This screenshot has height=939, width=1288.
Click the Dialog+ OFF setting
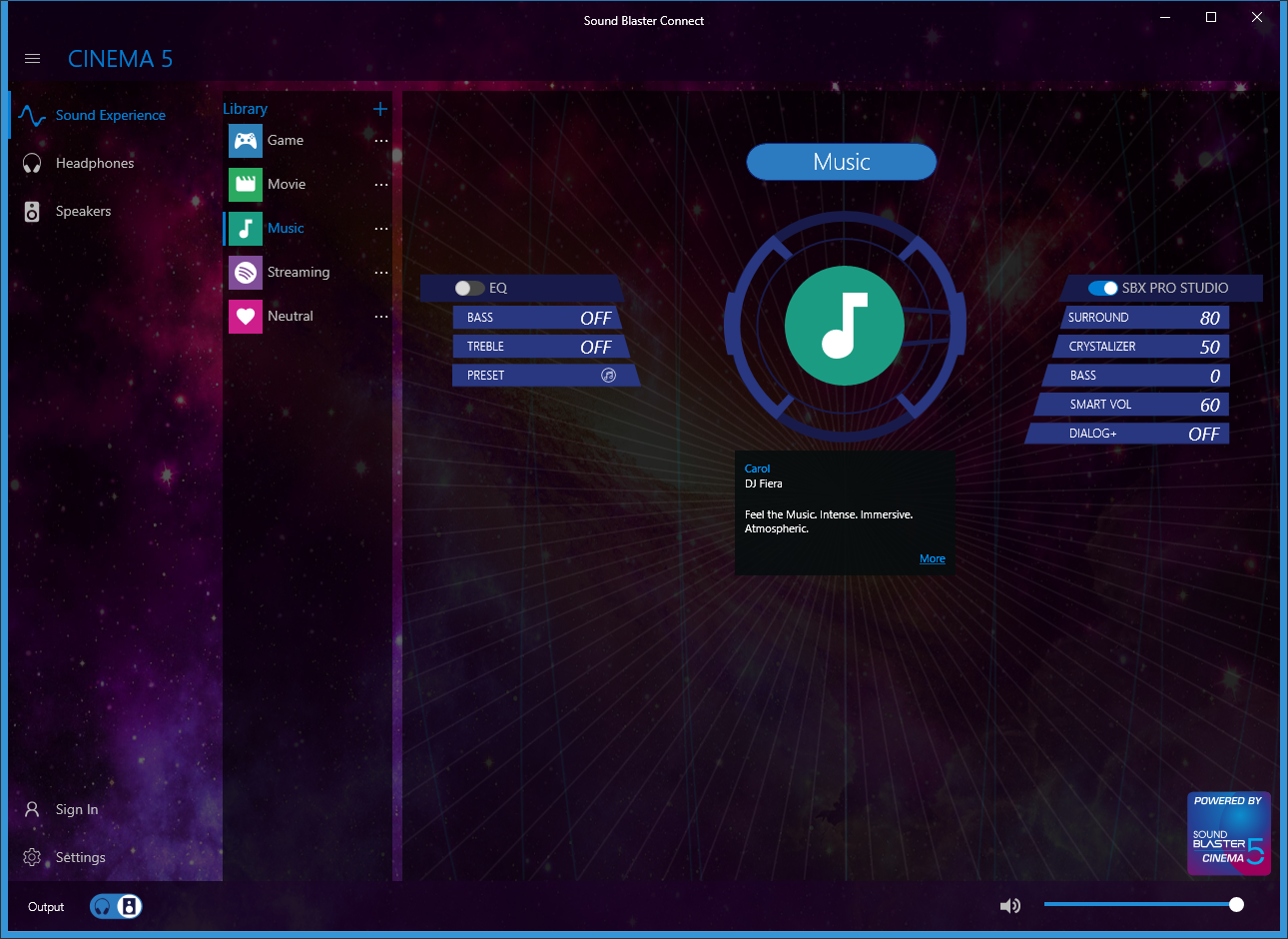tap(1204, 434)
